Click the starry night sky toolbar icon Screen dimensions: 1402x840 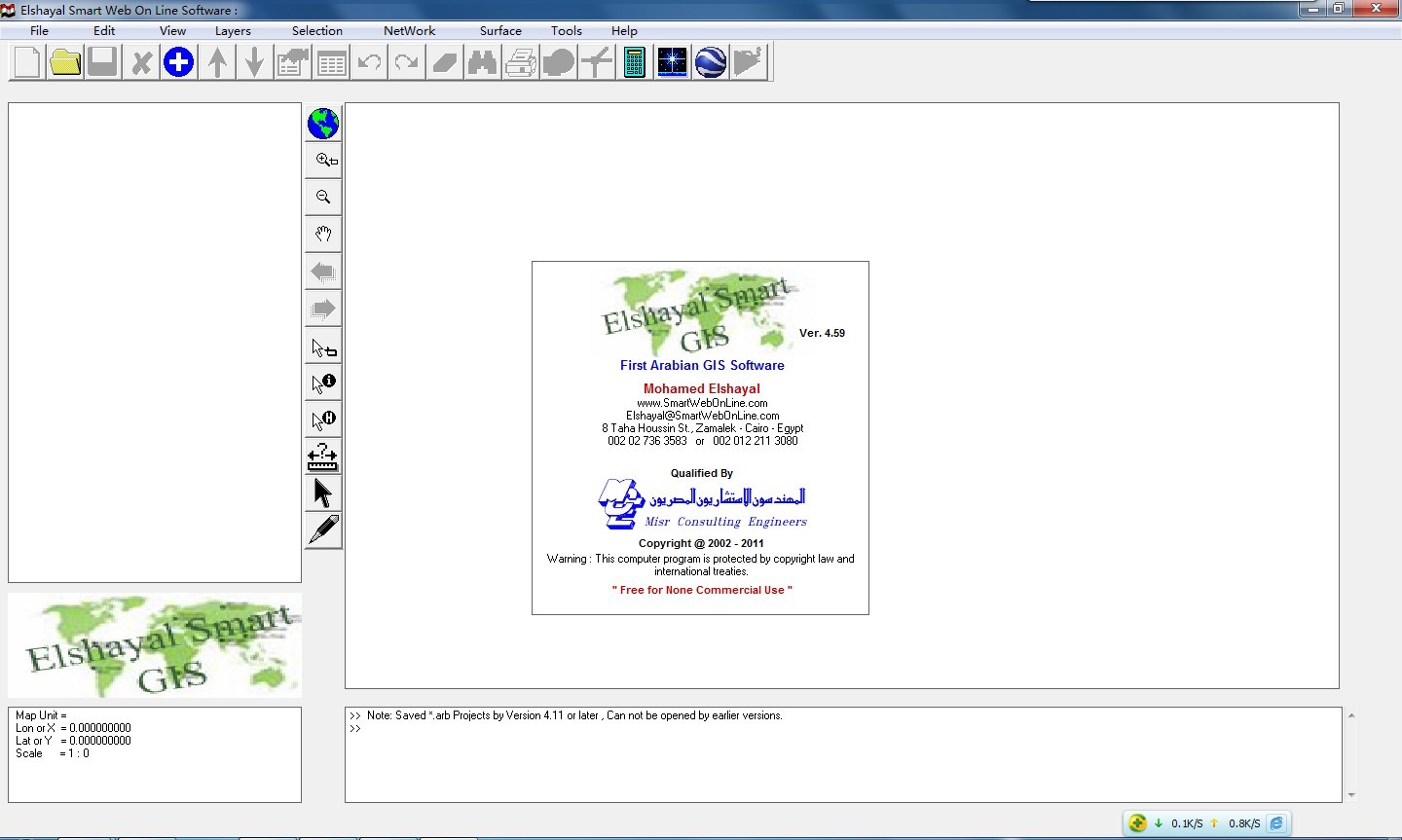672,63
